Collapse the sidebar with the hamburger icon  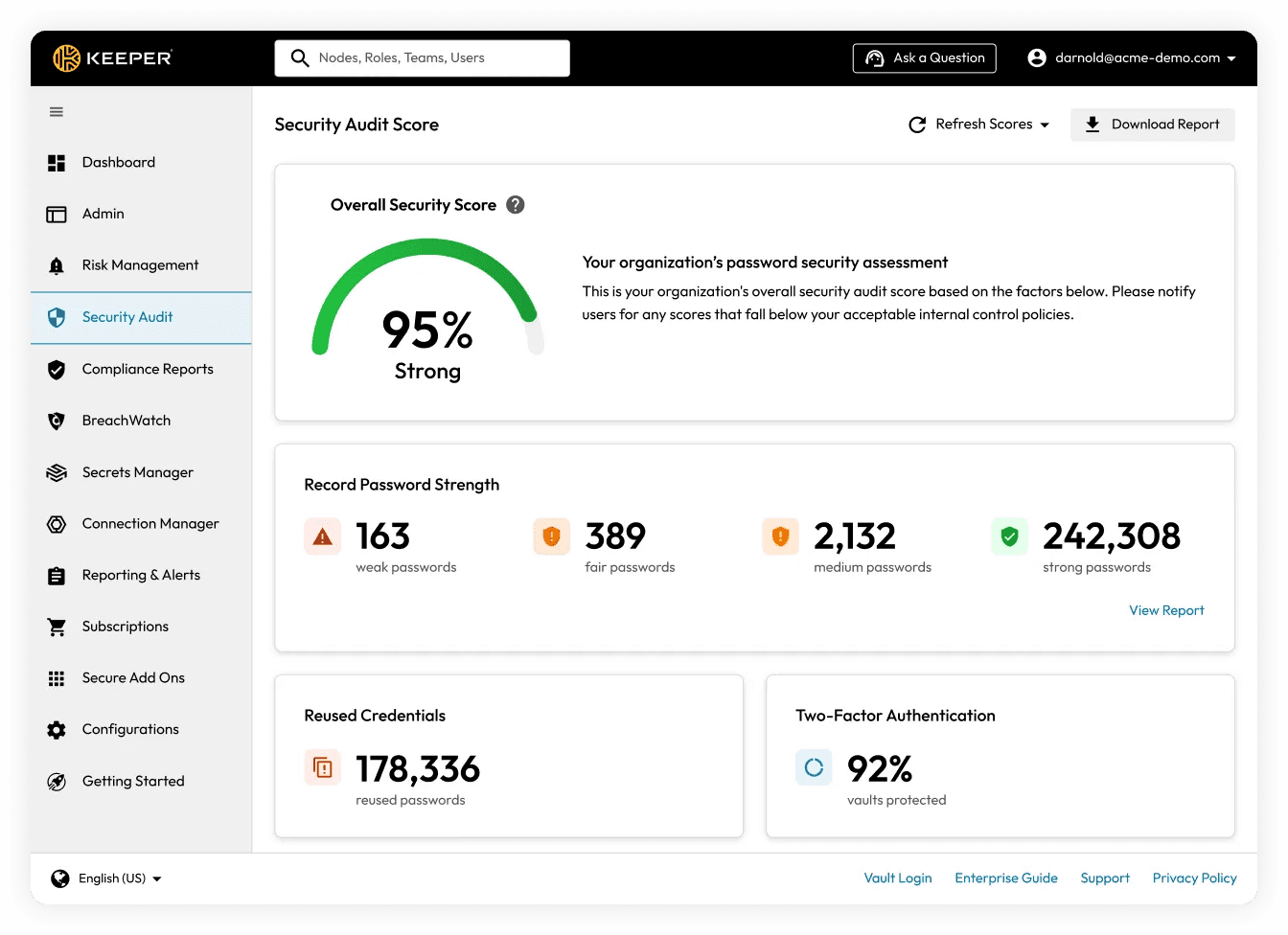click(57, 112)
